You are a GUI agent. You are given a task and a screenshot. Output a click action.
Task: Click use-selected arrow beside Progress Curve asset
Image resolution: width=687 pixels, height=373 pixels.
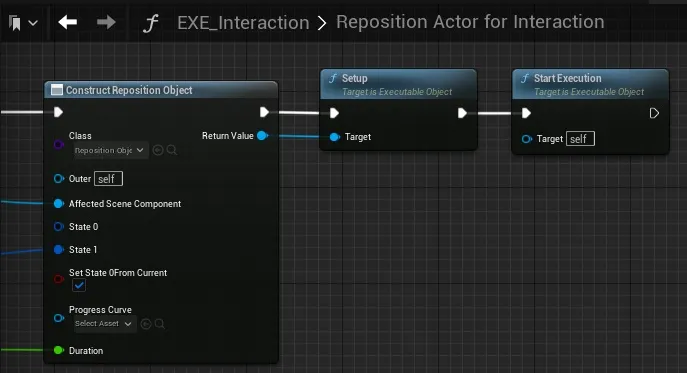(x=146, y=324)
